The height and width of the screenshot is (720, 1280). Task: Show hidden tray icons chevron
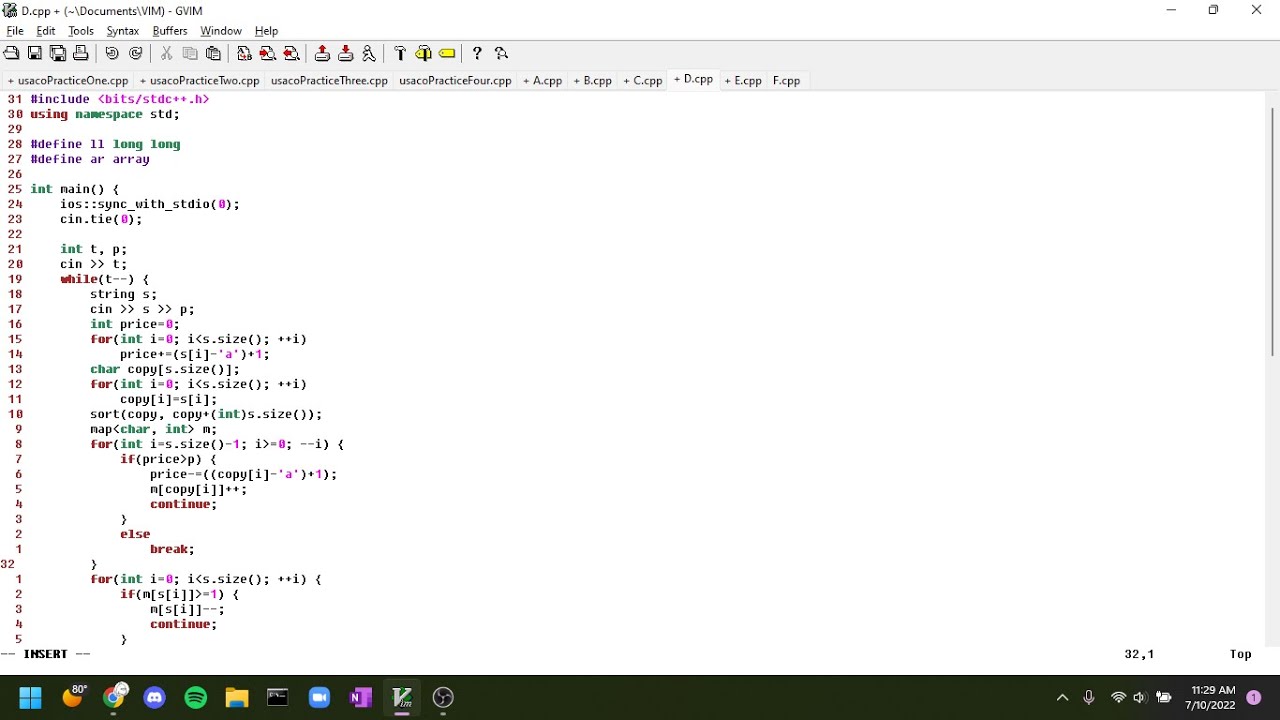pyautogui.click(x=1062, y=697)
